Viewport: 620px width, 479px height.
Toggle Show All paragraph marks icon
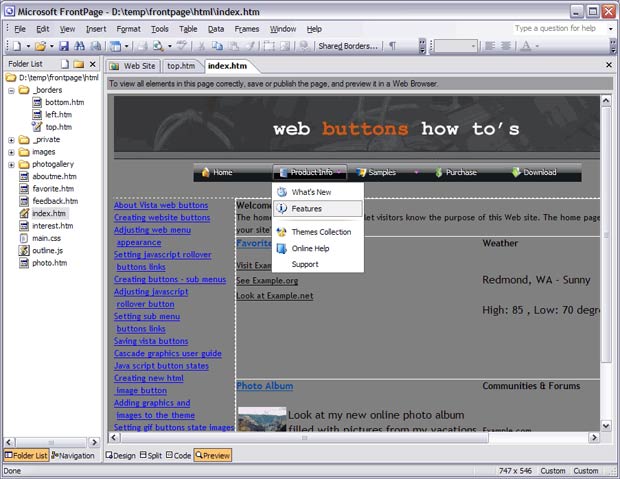click(x=392, y=46)
